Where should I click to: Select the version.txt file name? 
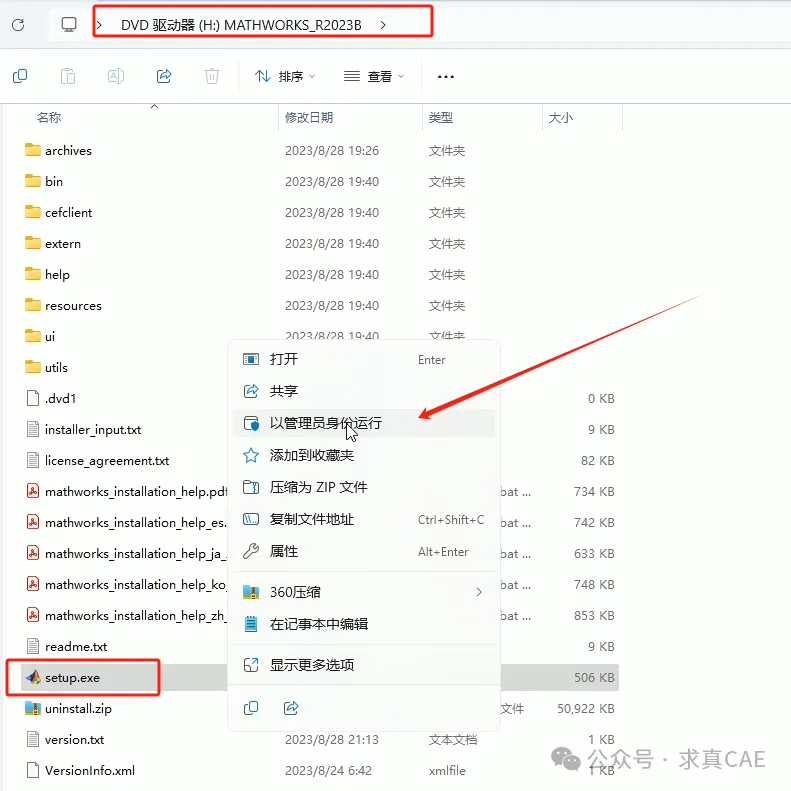pyautogui.click(x=74, y=740)
